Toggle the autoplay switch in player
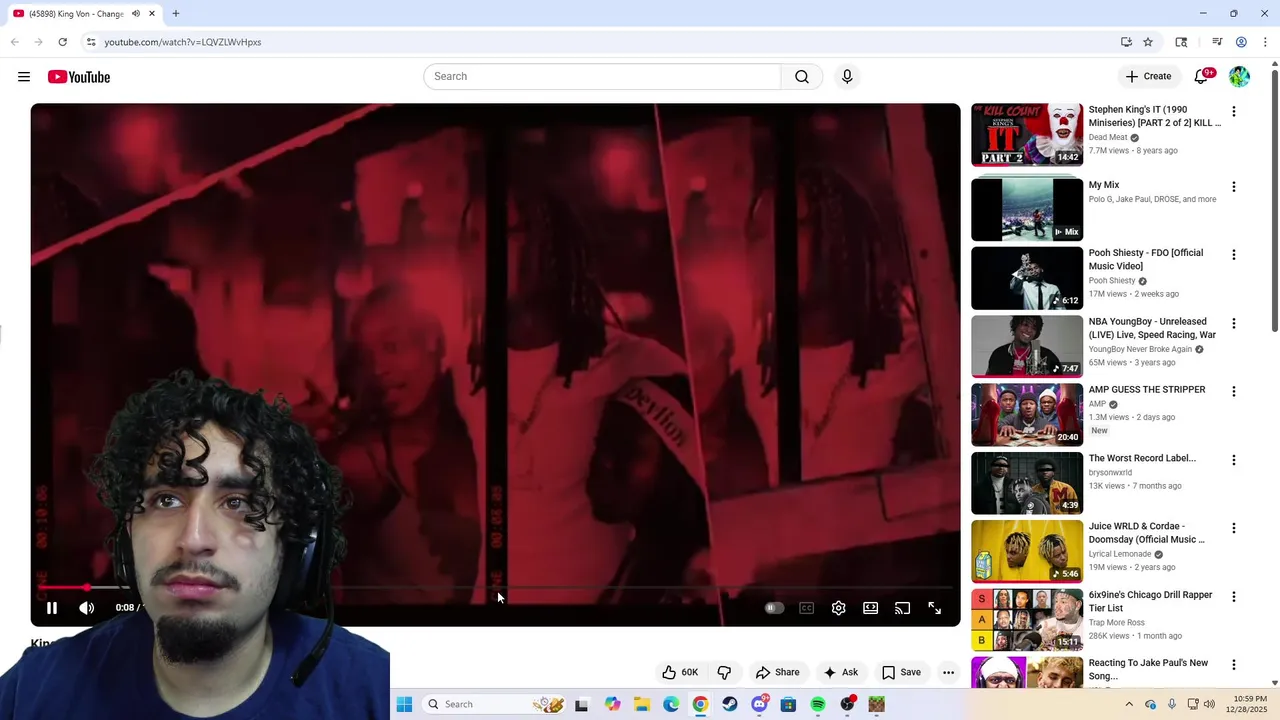The image size is (1280, 720). [774, 608]
